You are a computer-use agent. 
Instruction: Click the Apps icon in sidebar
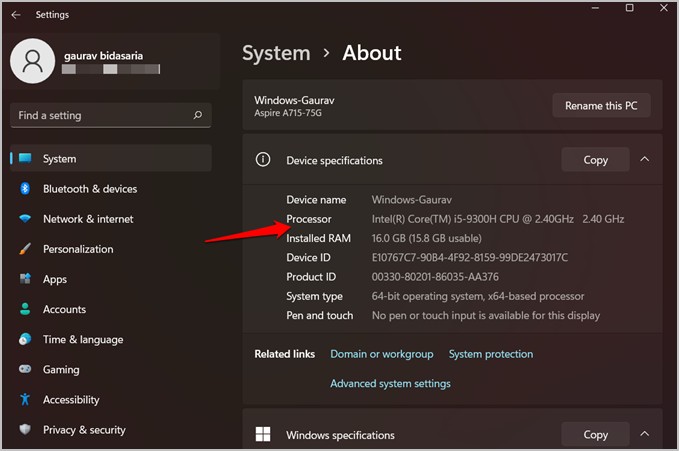[x=25, y=279]
